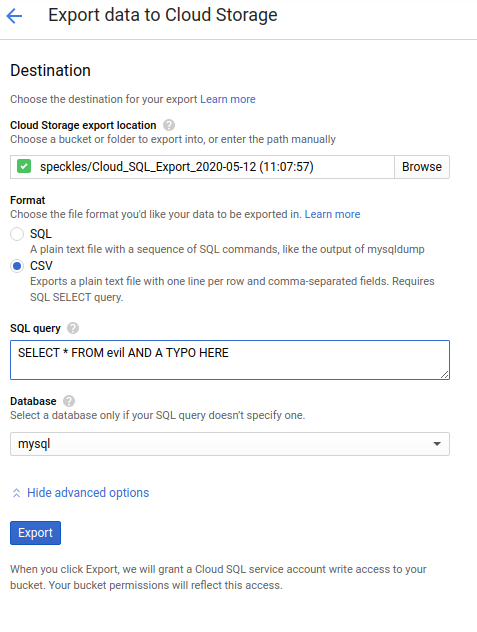Collapse via Hide advanced options
Screen dimensions: 477x632
point(88,493)
